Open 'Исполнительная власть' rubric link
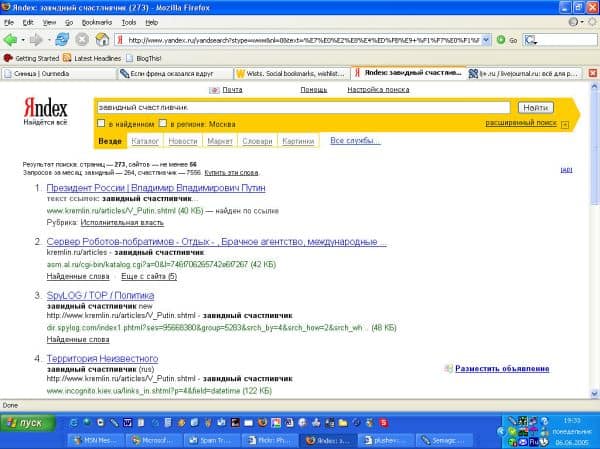 pyautogui.click(x=122, y=222)
